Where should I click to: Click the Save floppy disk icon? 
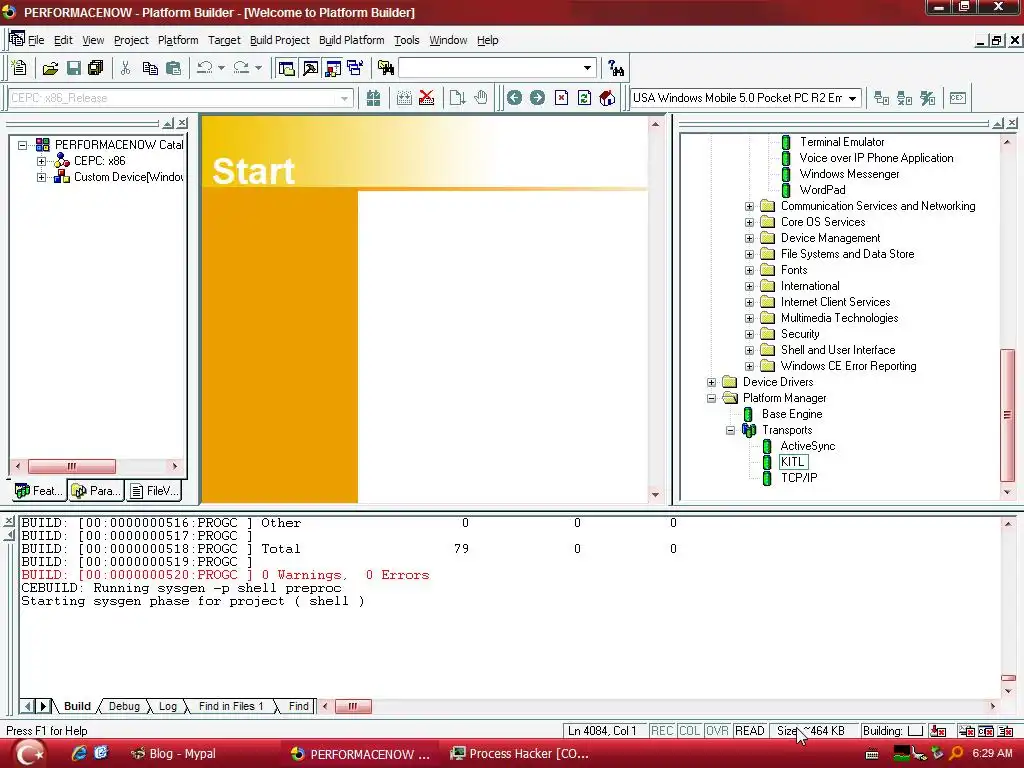(x=74, y=68)
